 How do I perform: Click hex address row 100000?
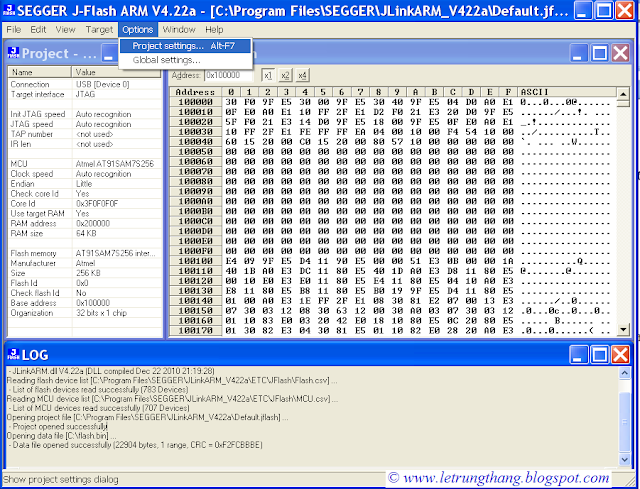coord(196,102)
